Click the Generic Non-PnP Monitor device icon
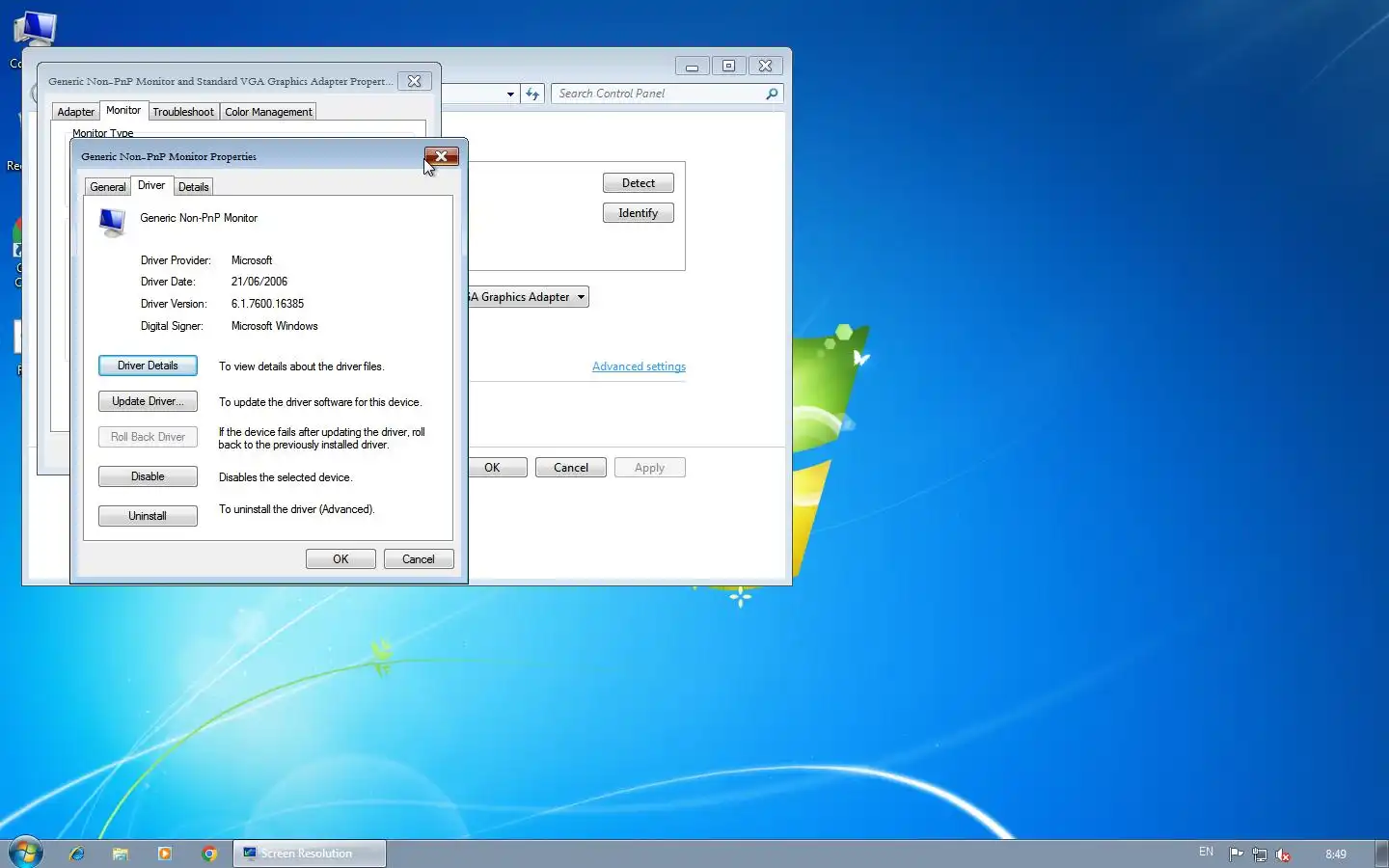Screen dimensions: 1389x868 (112, 222)
